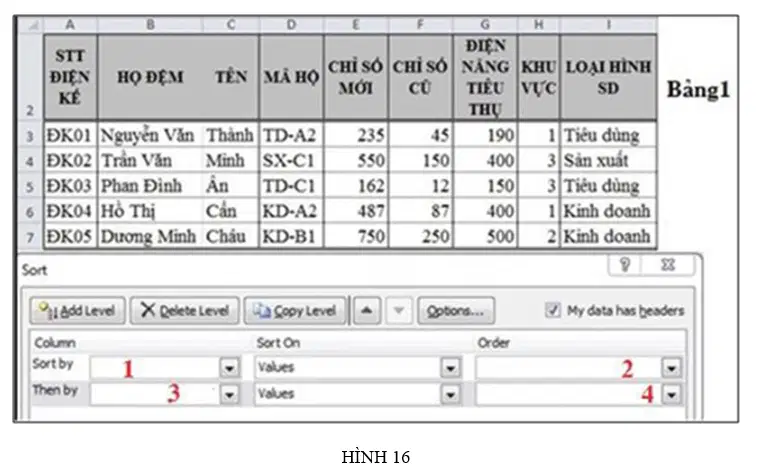Open sort Options dialog
The width and height of the screenshot is (761, 474).
point(456,311)
